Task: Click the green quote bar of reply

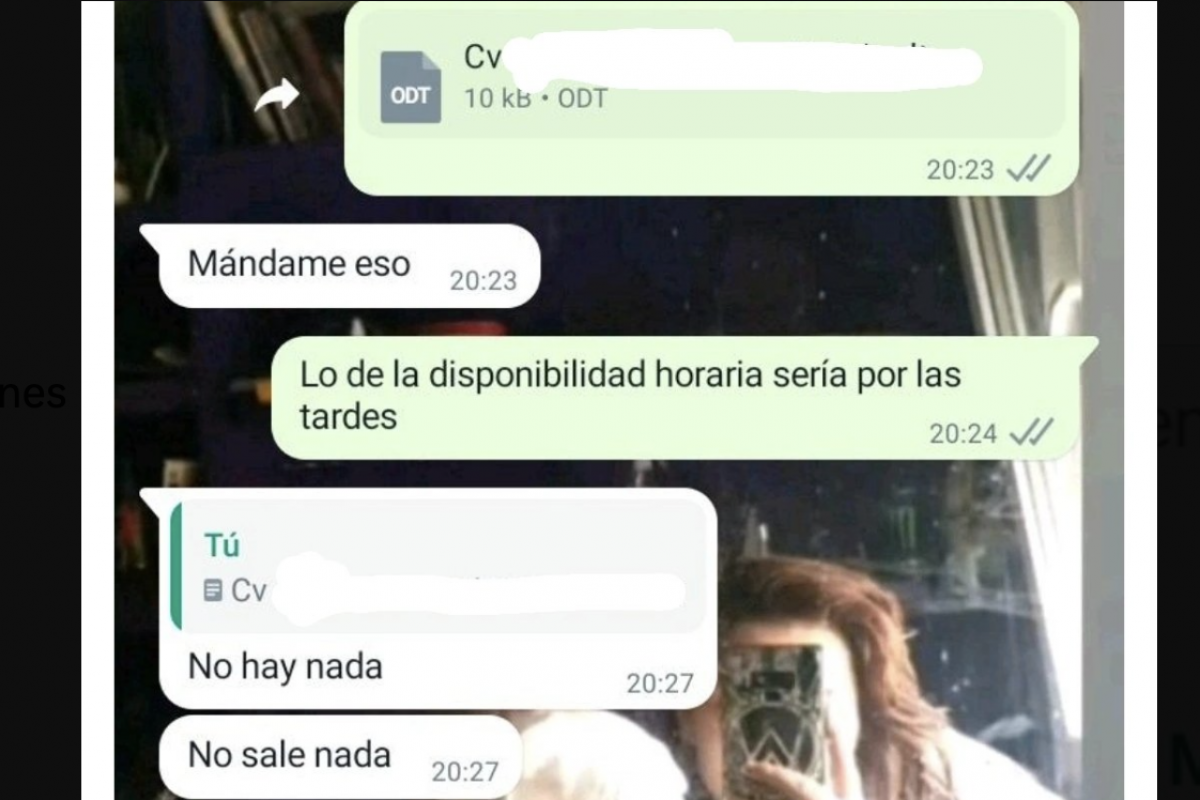Action: pyautogui.click(x=176, y=566)
